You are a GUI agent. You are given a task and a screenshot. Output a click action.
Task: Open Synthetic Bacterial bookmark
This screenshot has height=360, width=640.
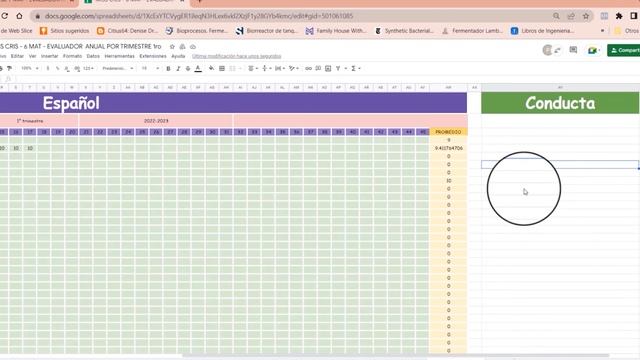pos(404,31)
